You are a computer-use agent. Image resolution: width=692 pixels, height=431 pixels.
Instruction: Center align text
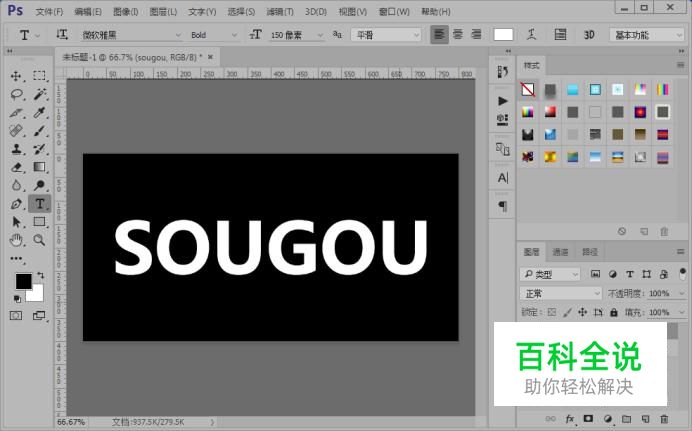pyautogui.click(x=458, y=34)
